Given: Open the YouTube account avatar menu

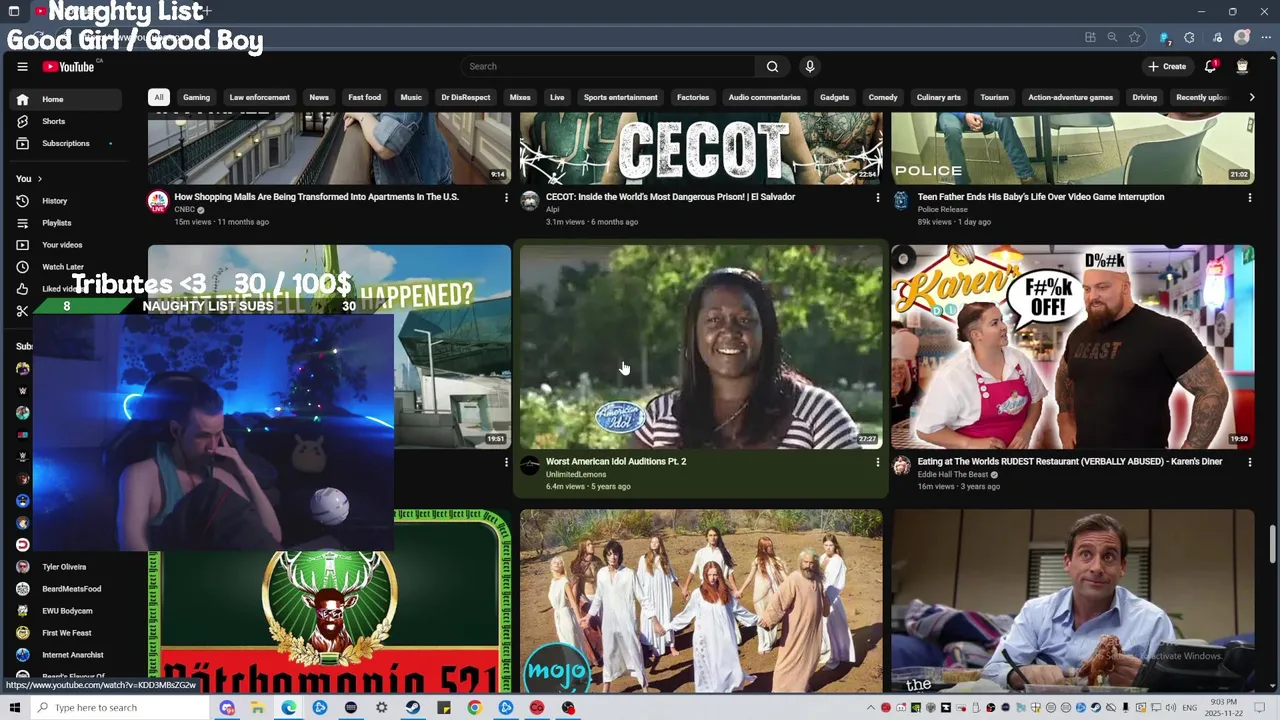Looking at the screenshot, I should point(1242,67).
